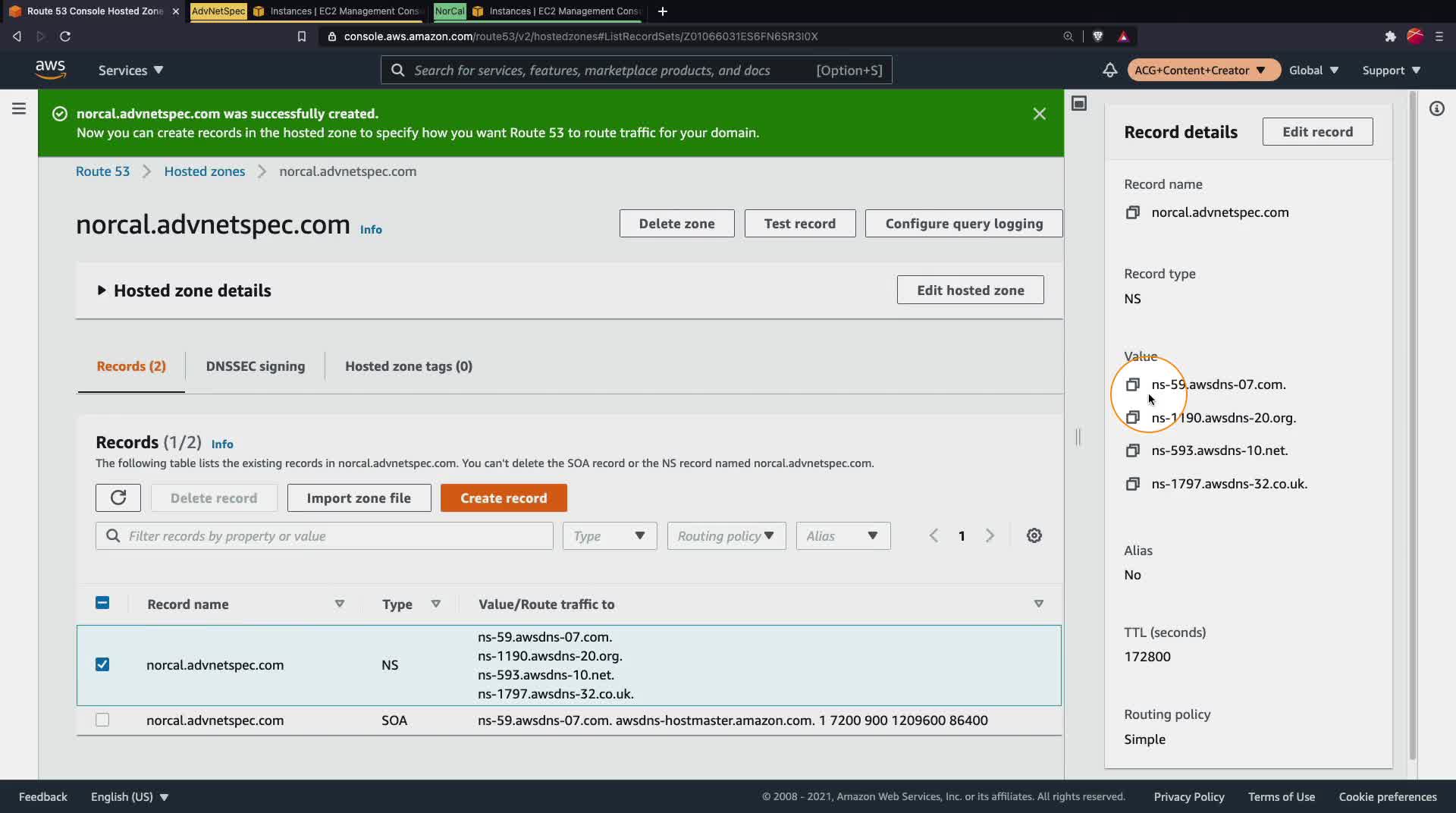Click the Import zone file button
Screen dimensions: 1456x813
coord(359,498)
